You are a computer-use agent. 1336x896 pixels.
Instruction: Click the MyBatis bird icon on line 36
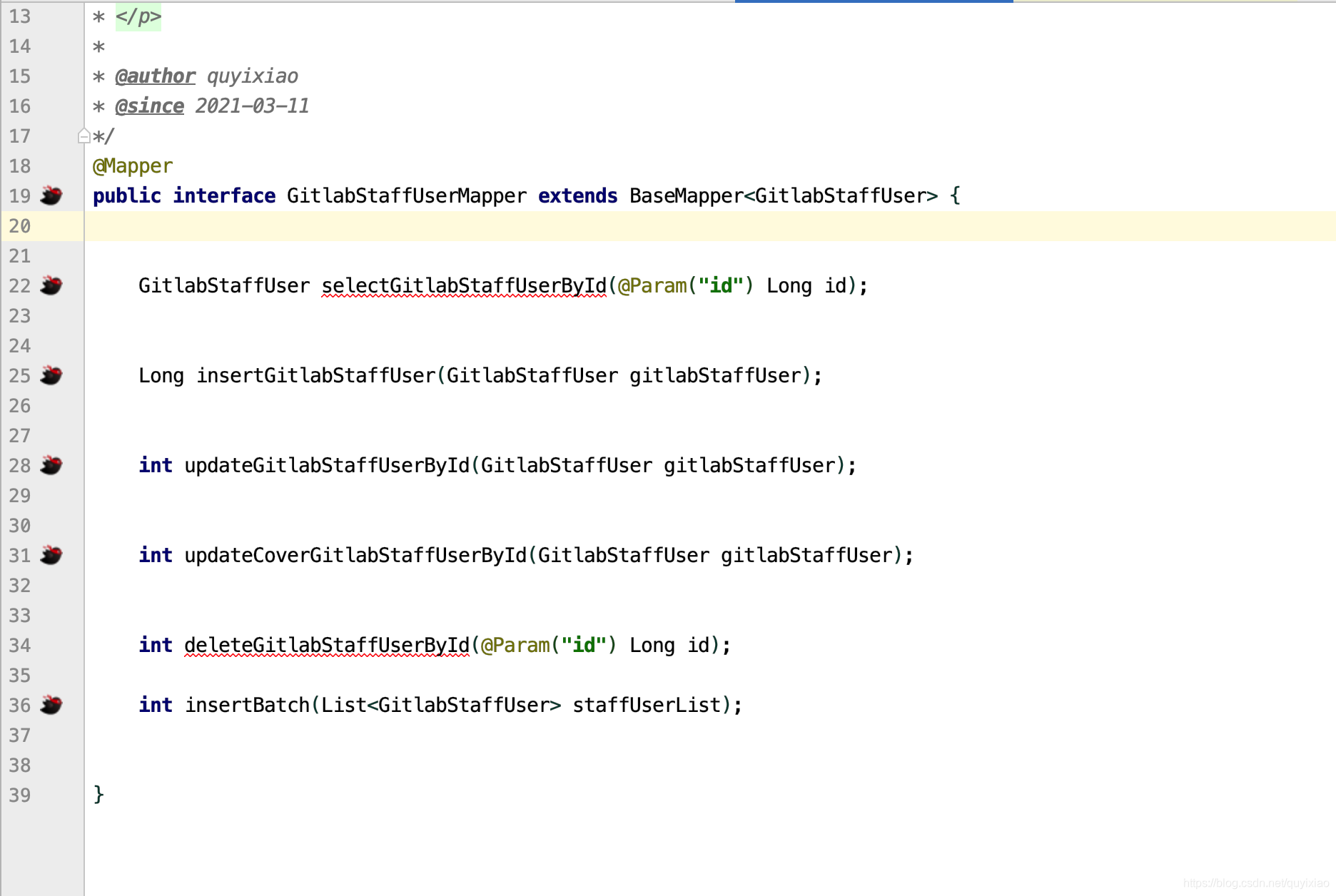click(51, 704)
